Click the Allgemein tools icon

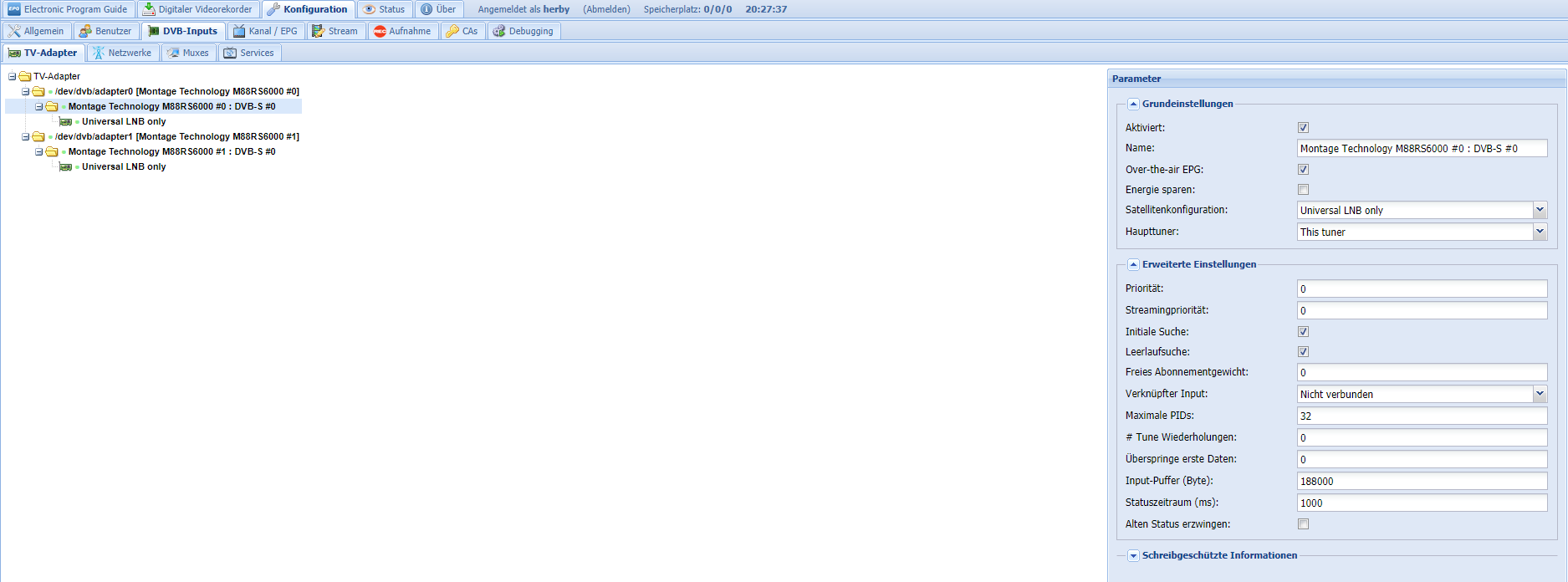[14, 31]
